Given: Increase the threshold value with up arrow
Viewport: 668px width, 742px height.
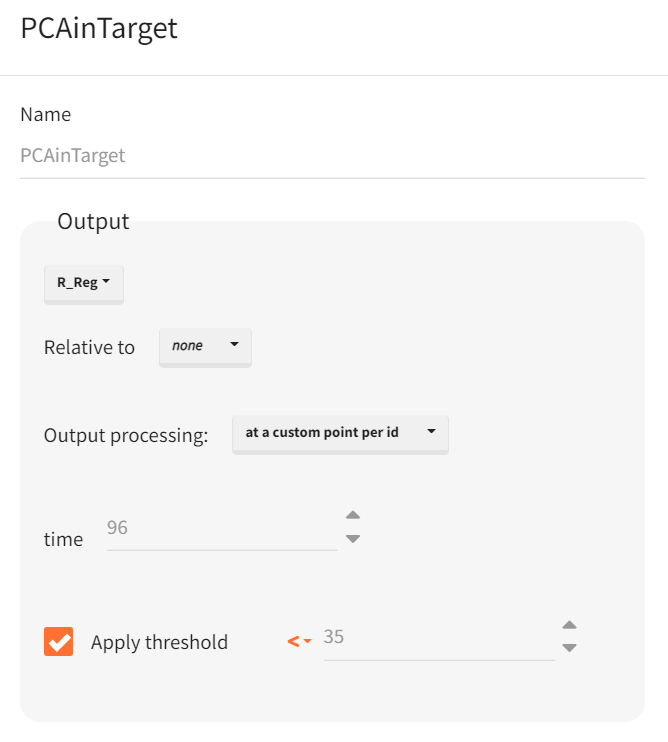Looking at the screenshot, I should click(x=569, y=625).
